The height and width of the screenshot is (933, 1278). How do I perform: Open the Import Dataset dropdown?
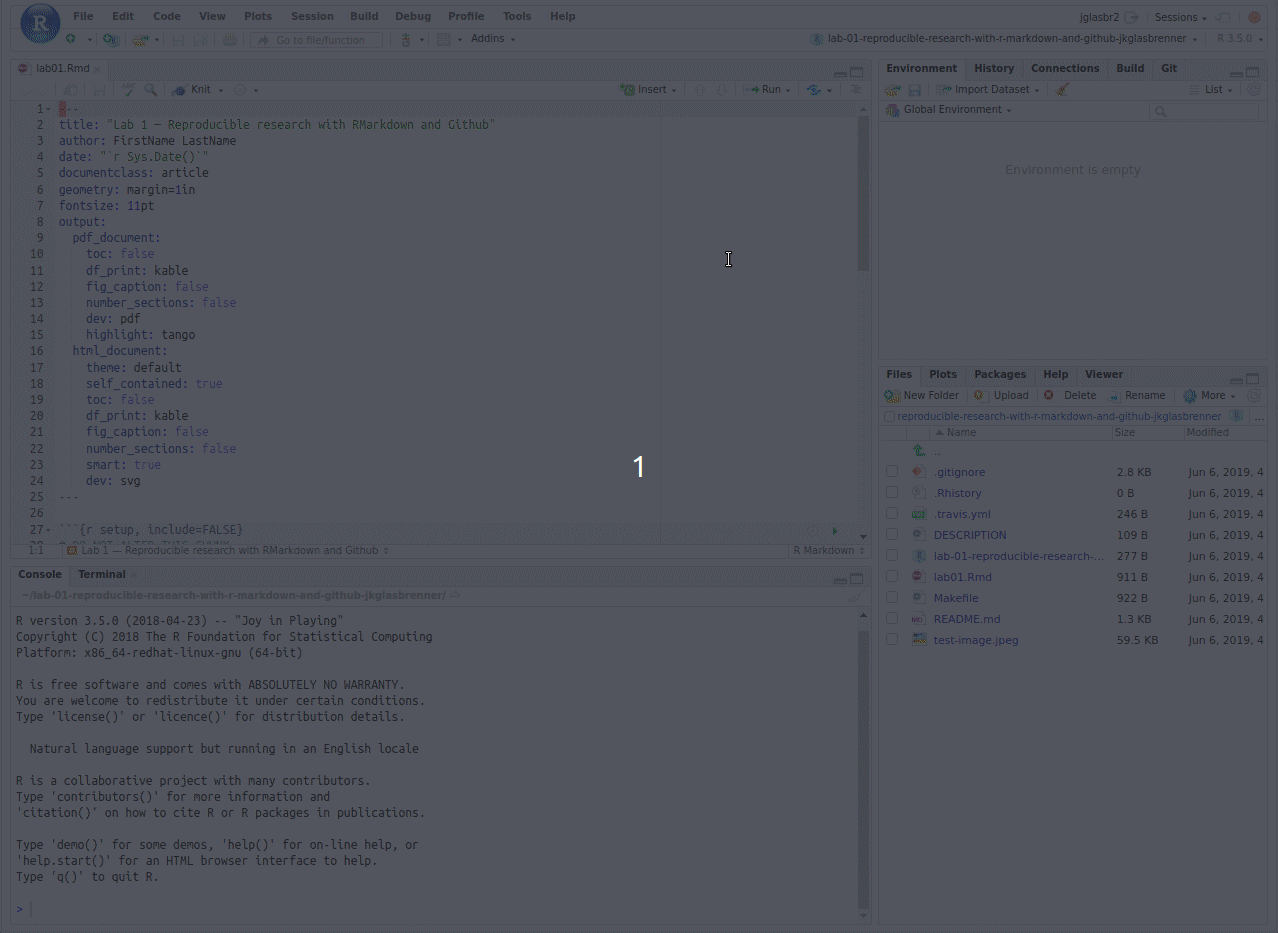[989, 90]
